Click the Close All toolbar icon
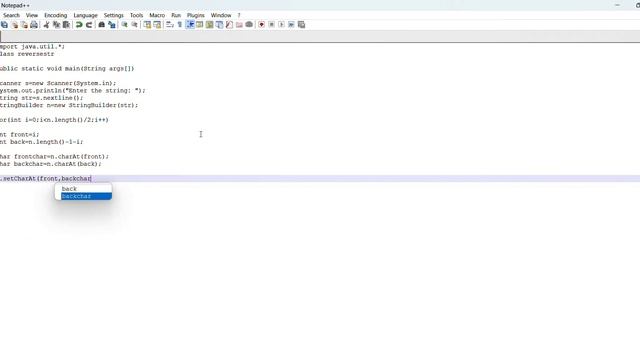The height and width of the screenshot is (360, 640). (x=24, y=24)
